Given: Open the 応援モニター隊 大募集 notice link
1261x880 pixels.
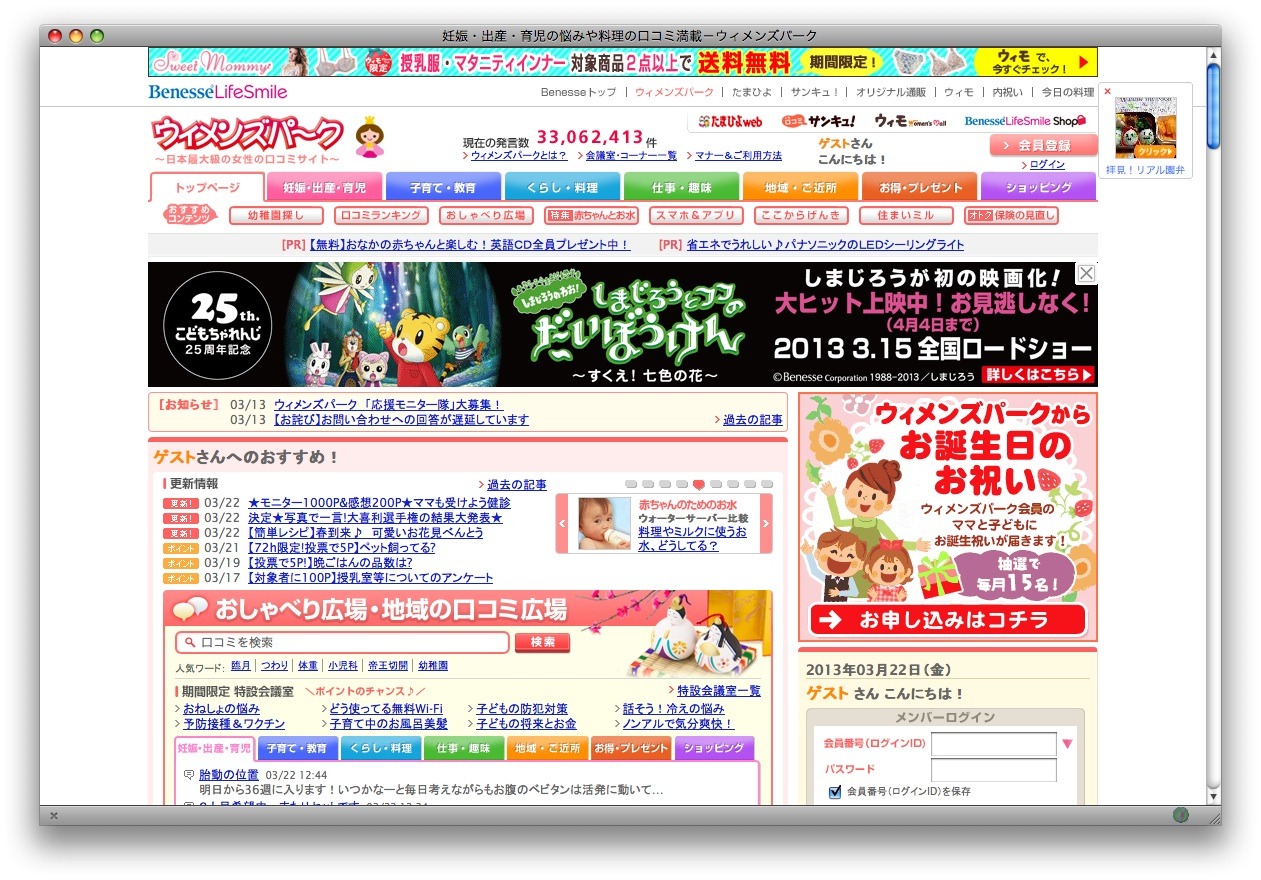Looking at the screenshot, I should (388, 405).
